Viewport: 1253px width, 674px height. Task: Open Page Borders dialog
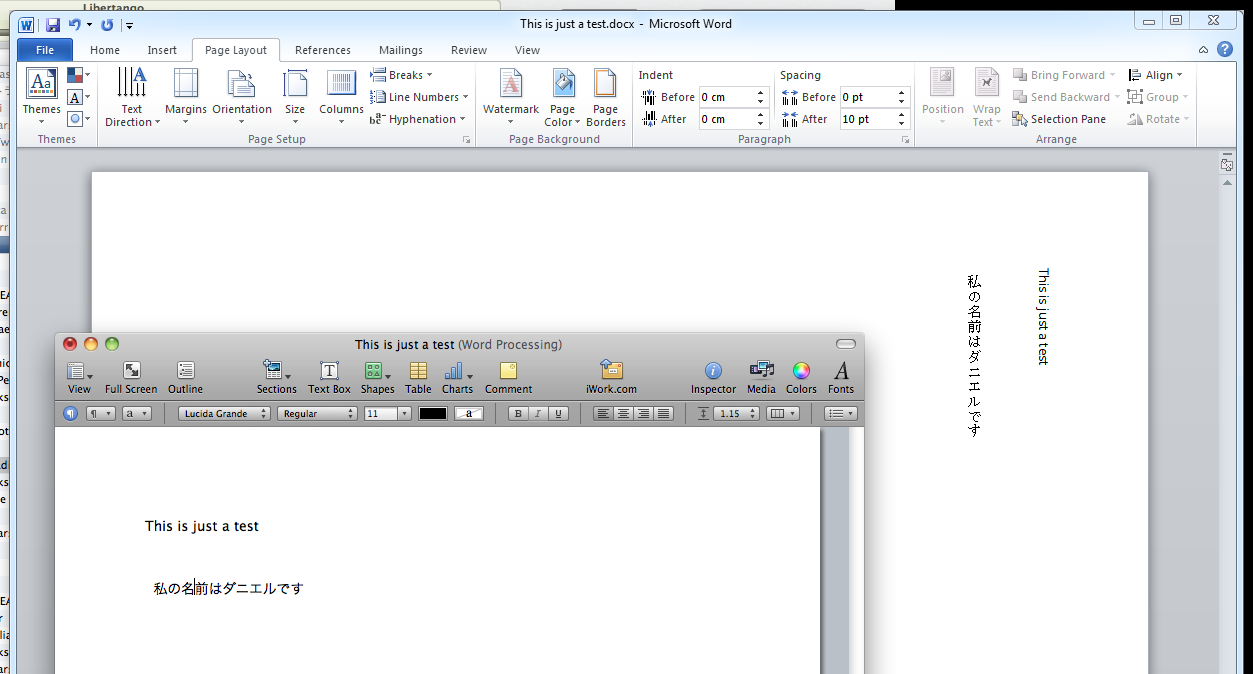606,97
